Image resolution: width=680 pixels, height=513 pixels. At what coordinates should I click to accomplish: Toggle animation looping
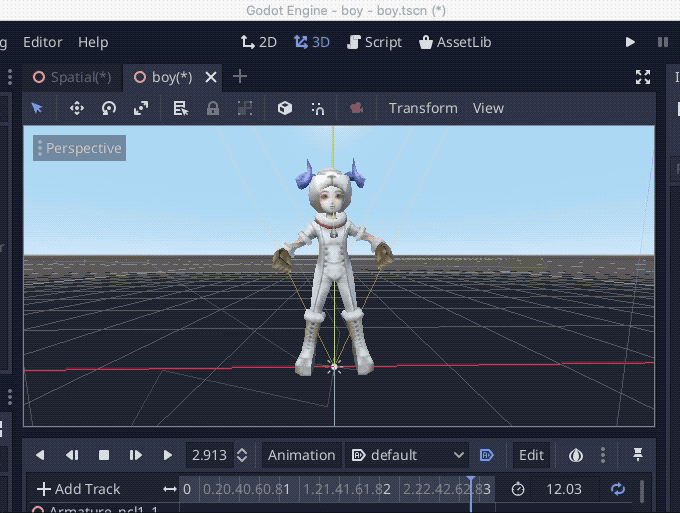(x=618, y=489)
